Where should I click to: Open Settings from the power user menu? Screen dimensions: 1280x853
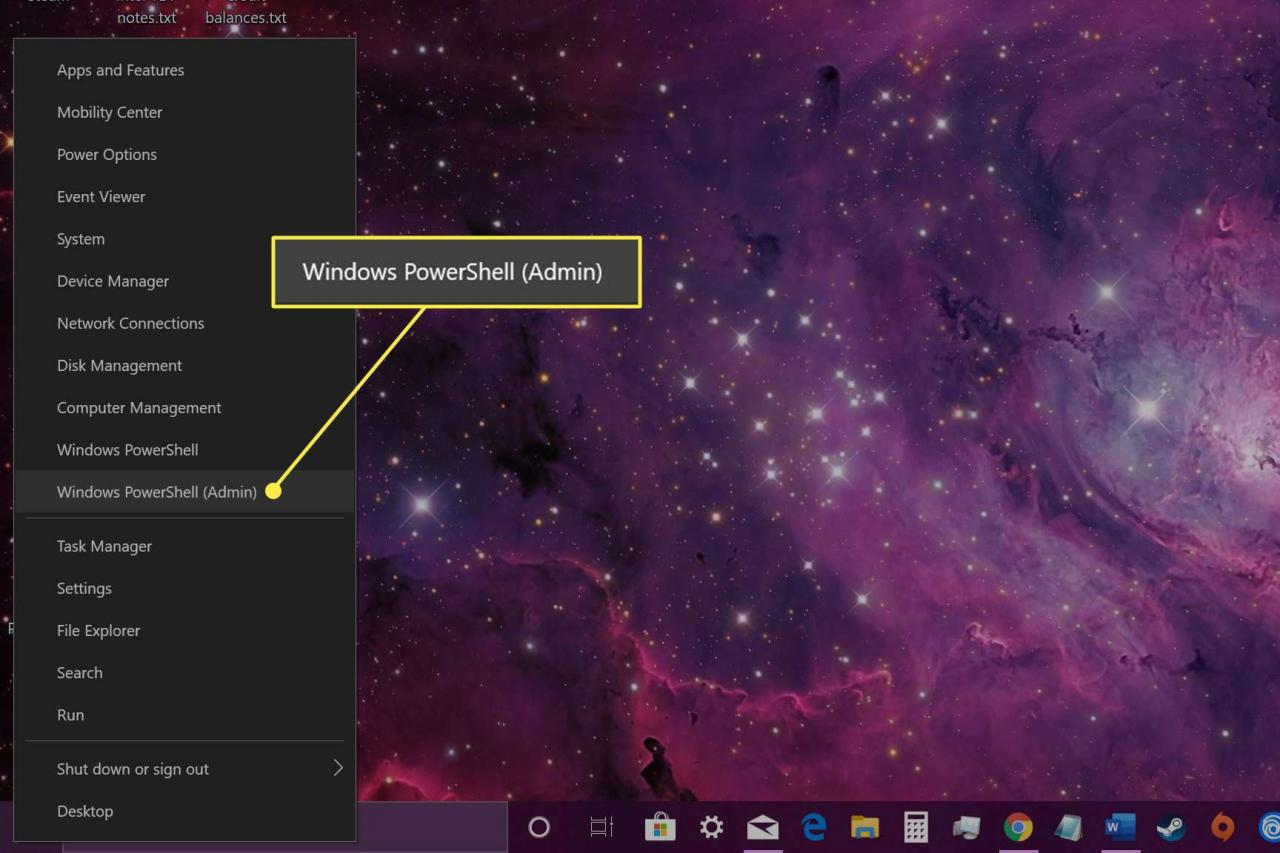click(185, 588)
